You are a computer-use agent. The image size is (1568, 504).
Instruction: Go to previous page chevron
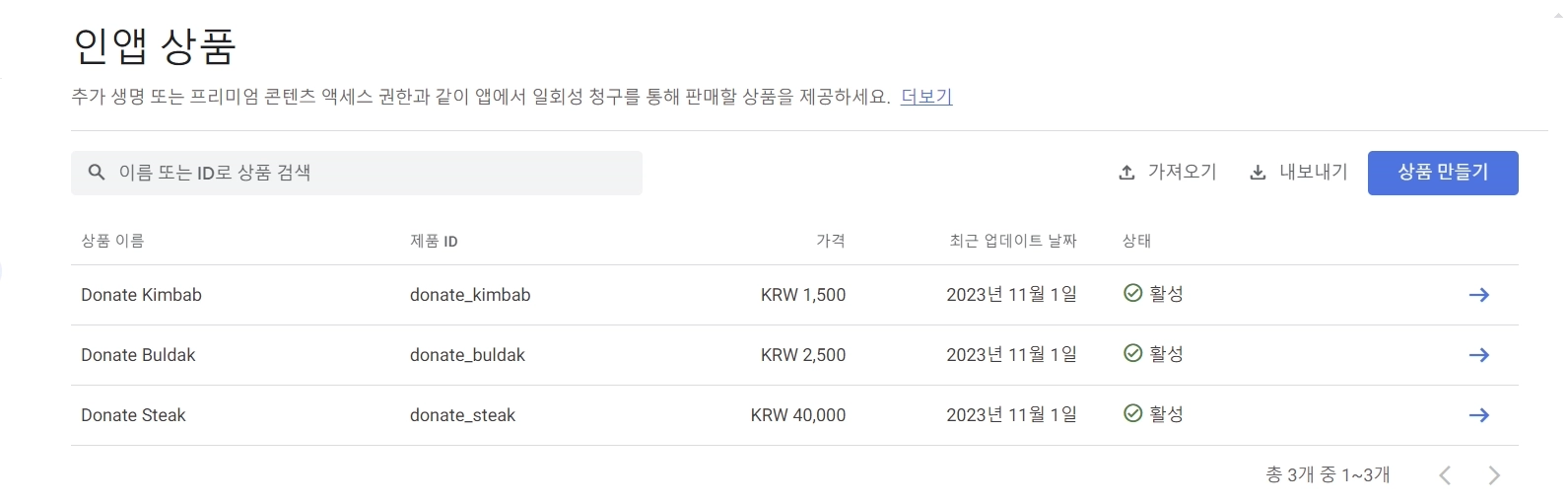[x=1445, y=475]
